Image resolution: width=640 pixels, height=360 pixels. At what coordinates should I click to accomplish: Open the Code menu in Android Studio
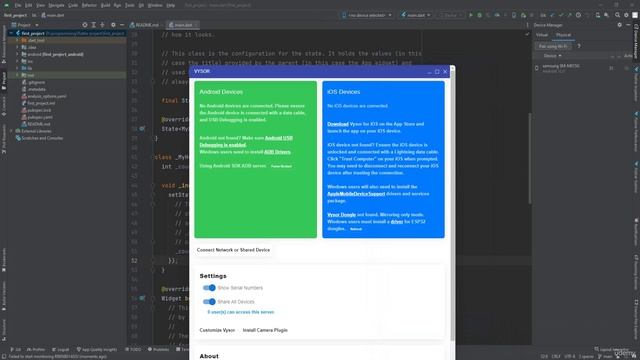coord(73,5)
